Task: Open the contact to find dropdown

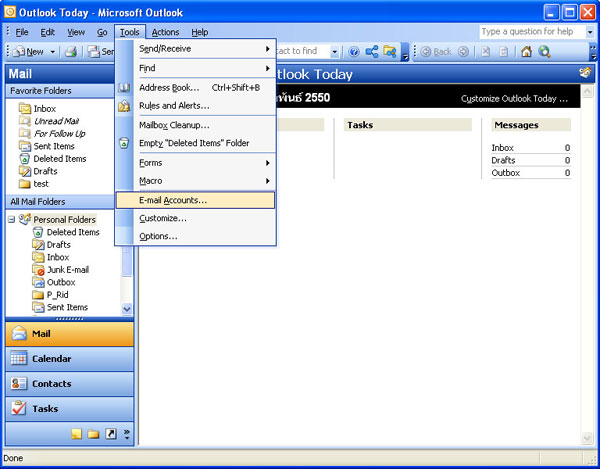Action: (334, 52)
